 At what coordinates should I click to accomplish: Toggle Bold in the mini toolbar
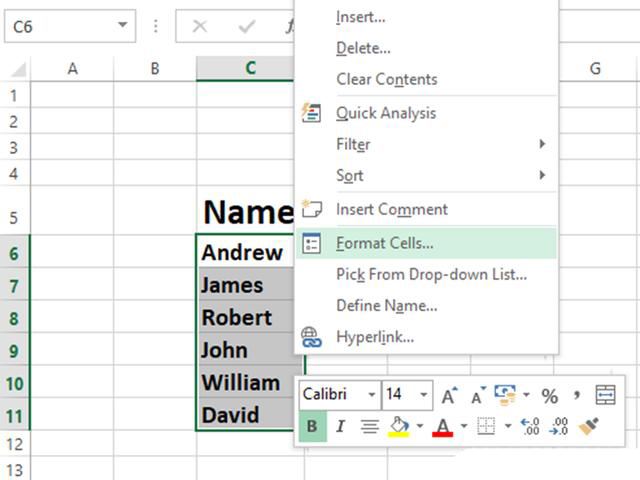[x=312, y=427]
